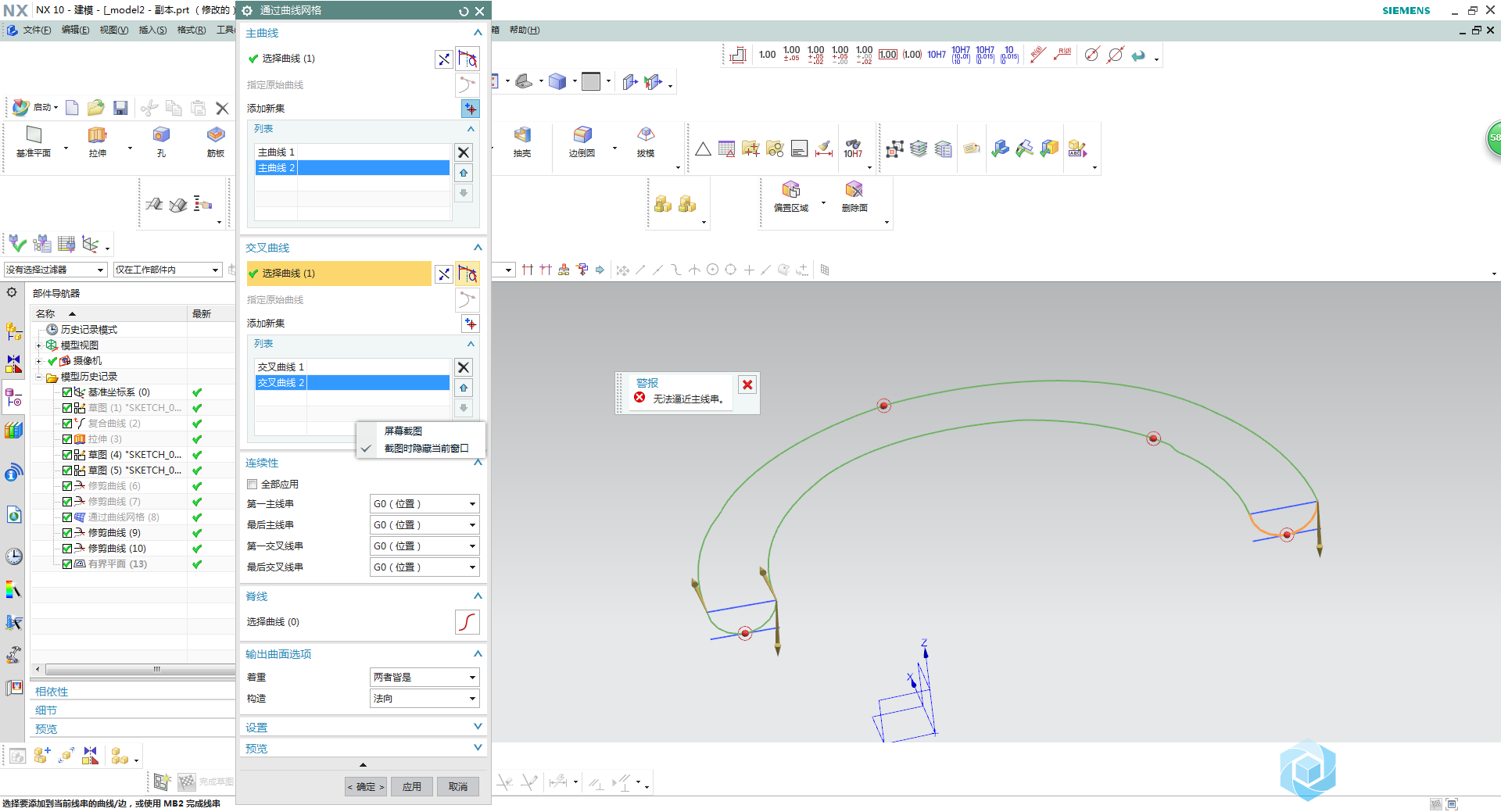The width and height of the screenshot is (1501, 812).
Task: Click the 抽壳 shell tool
Action: coord(522,141)
